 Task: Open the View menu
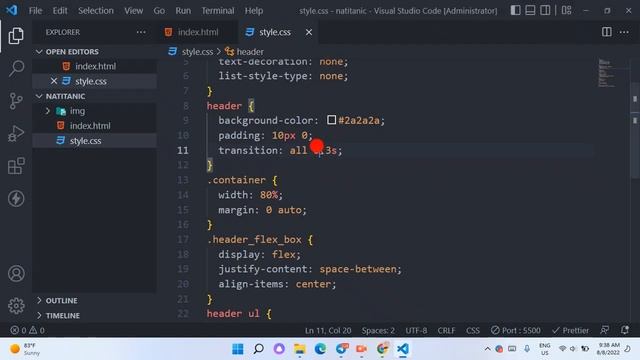(133, 11)
